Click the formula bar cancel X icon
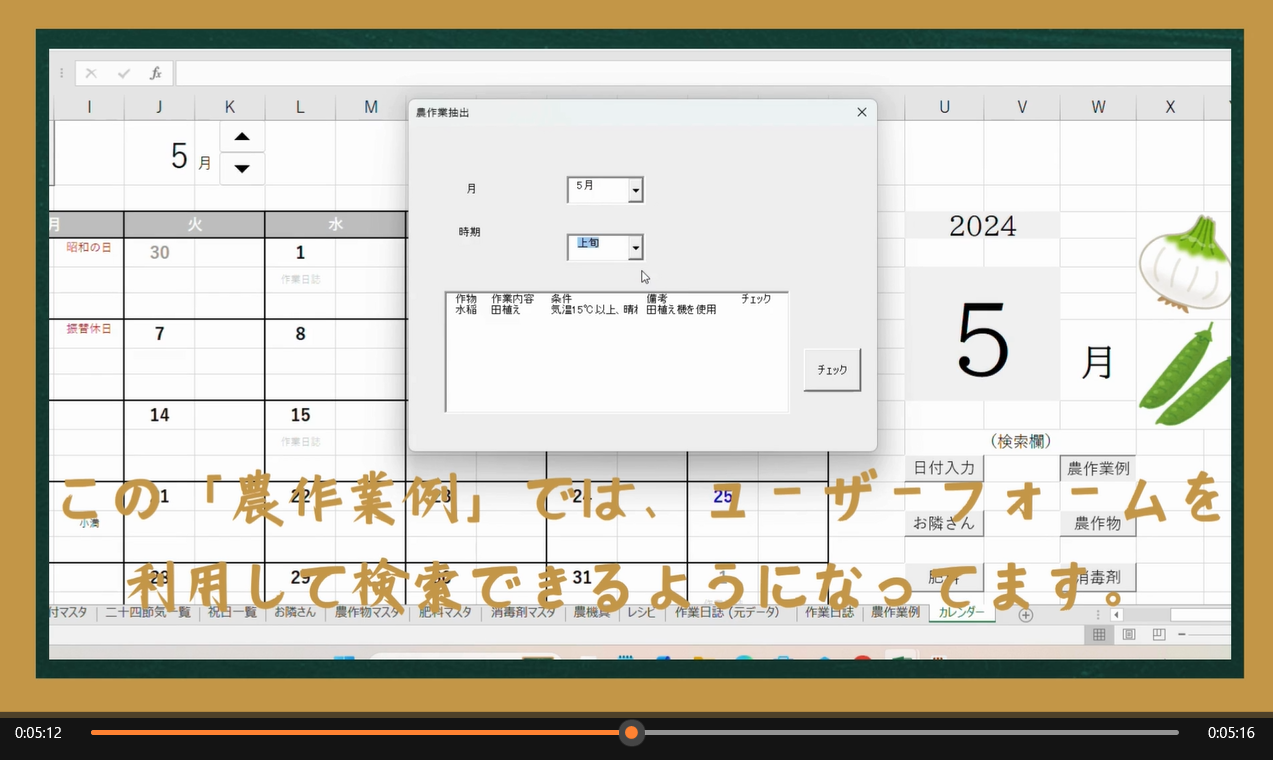This screenshot has width=1273, height=760. pos(91,73)
